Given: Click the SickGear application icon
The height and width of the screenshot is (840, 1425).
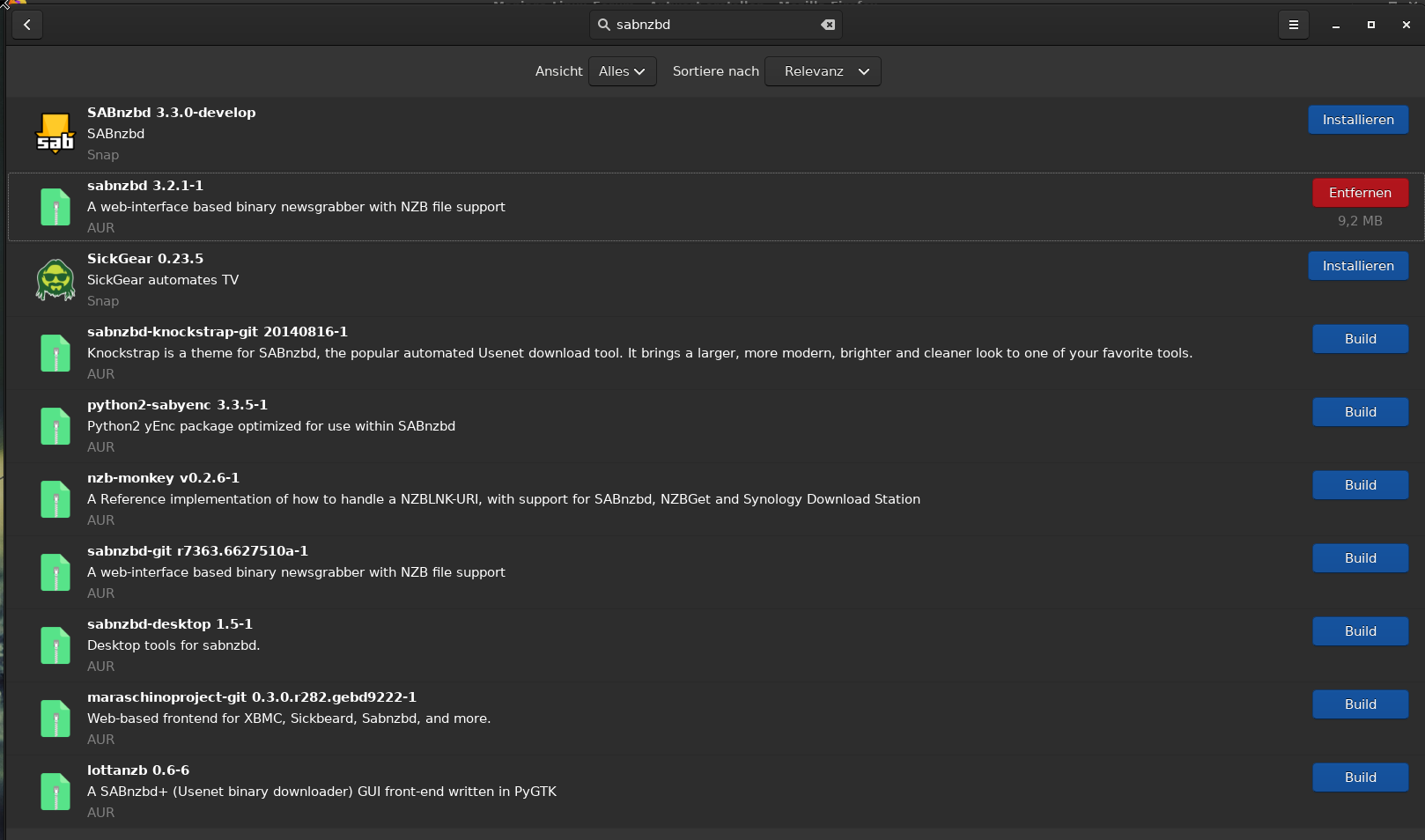Looking at the screenshot, I should click(55, 279).
